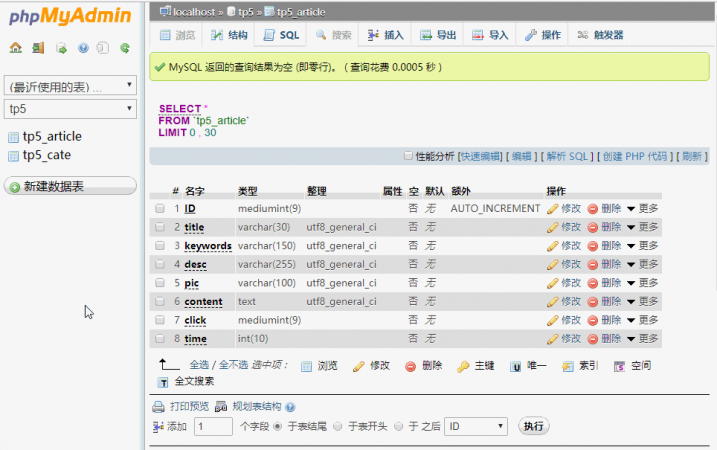This screenshot has height=450, width=717.
Task: Tick the checkbox for title column
Action: click(x=160, y=227)
